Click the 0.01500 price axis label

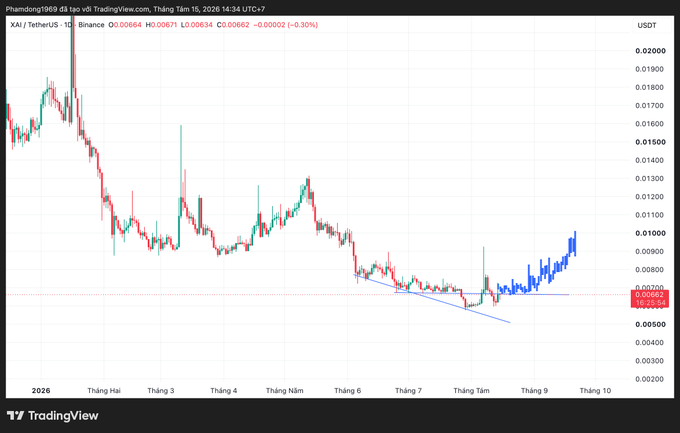(x=650, y=142)
